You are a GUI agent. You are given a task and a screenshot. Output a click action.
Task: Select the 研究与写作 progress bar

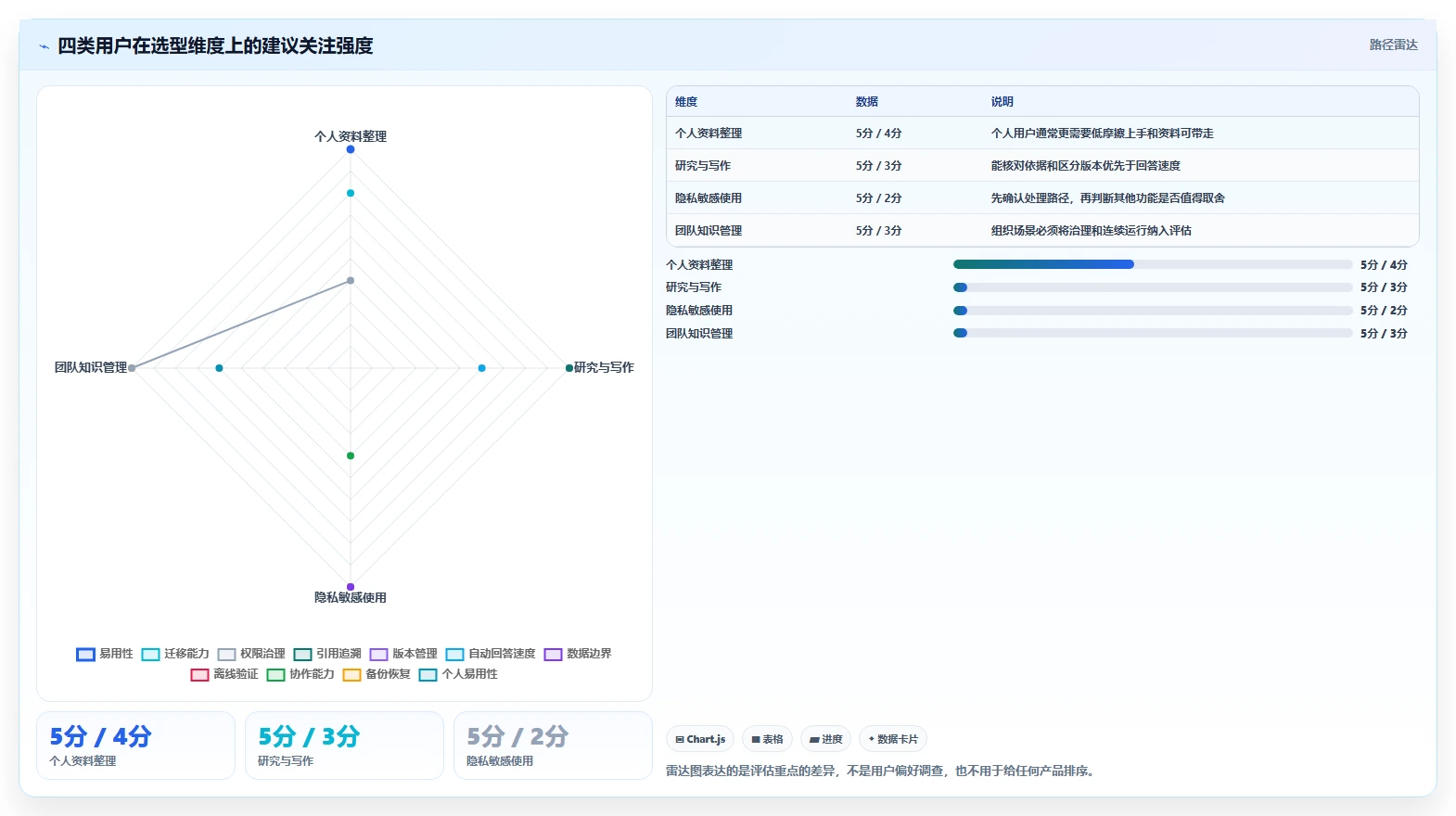click(1152, 287)
